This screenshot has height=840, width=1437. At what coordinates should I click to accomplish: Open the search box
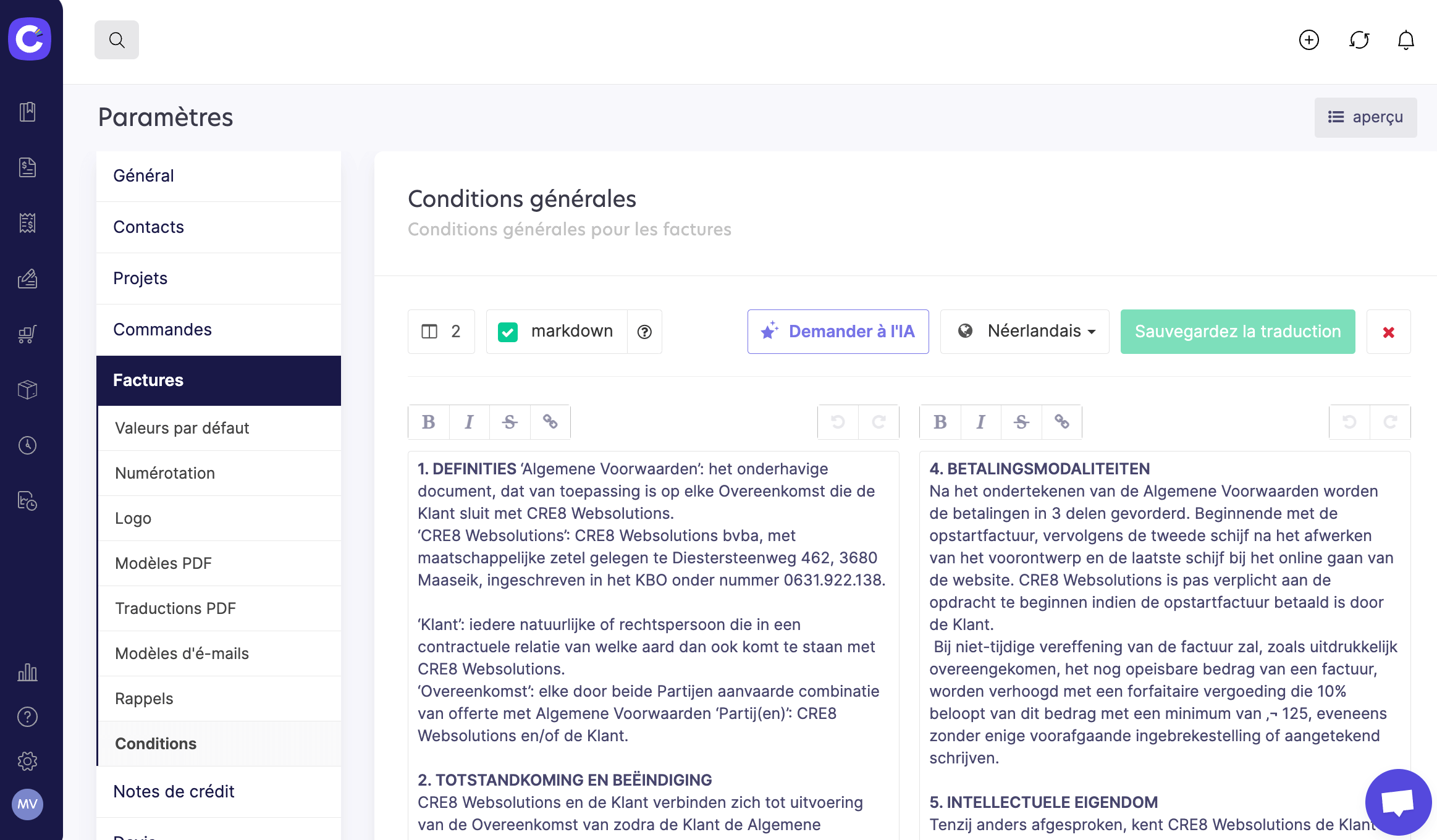pos(117,40)
